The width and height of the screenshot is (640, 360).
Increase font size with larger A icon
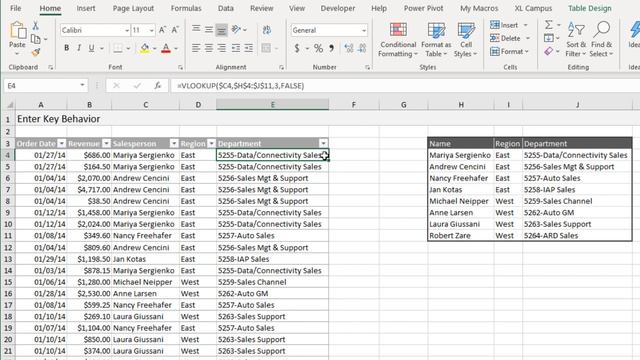pyautogui.click(x=162, y=30)
